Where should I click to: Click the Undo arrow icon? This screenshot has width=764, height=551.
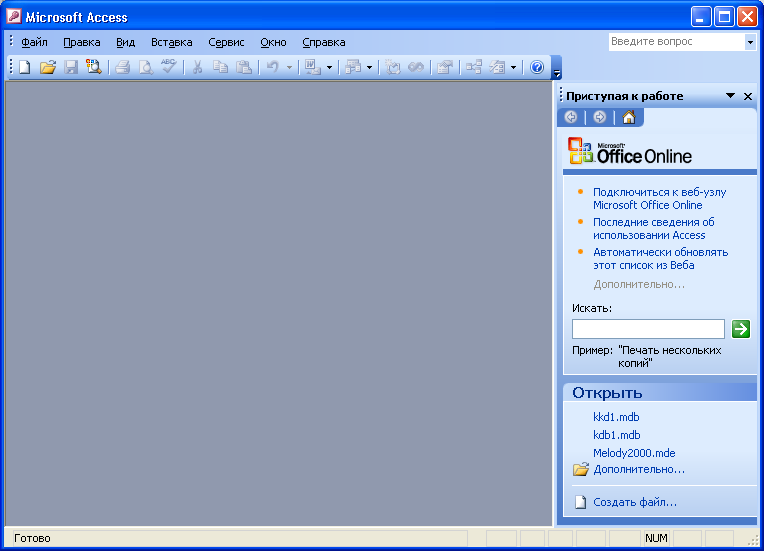point(273,67)
